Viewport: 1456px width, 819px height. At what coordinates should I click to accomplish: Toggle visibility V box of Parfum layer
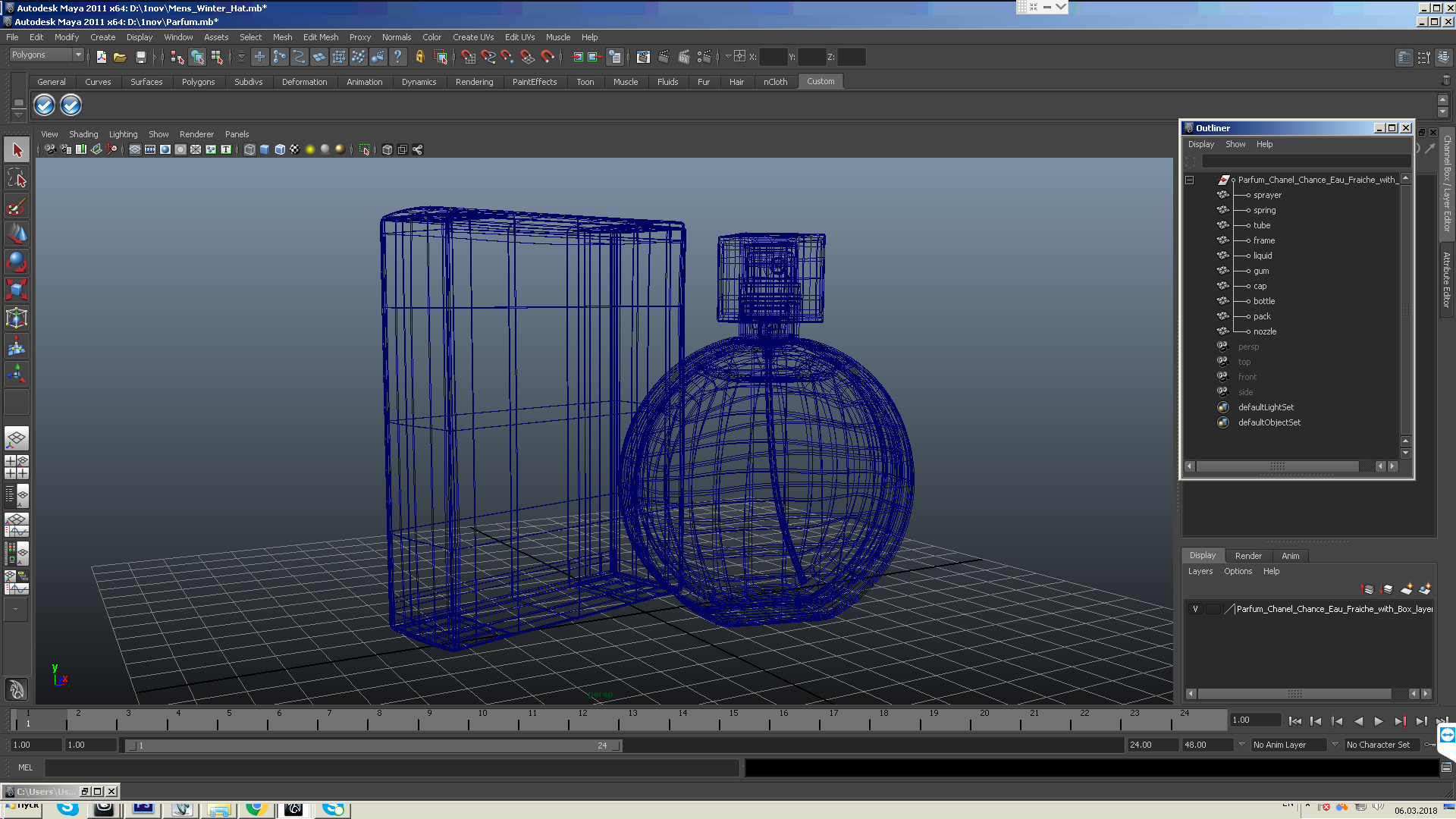[x=1195, y=609]
